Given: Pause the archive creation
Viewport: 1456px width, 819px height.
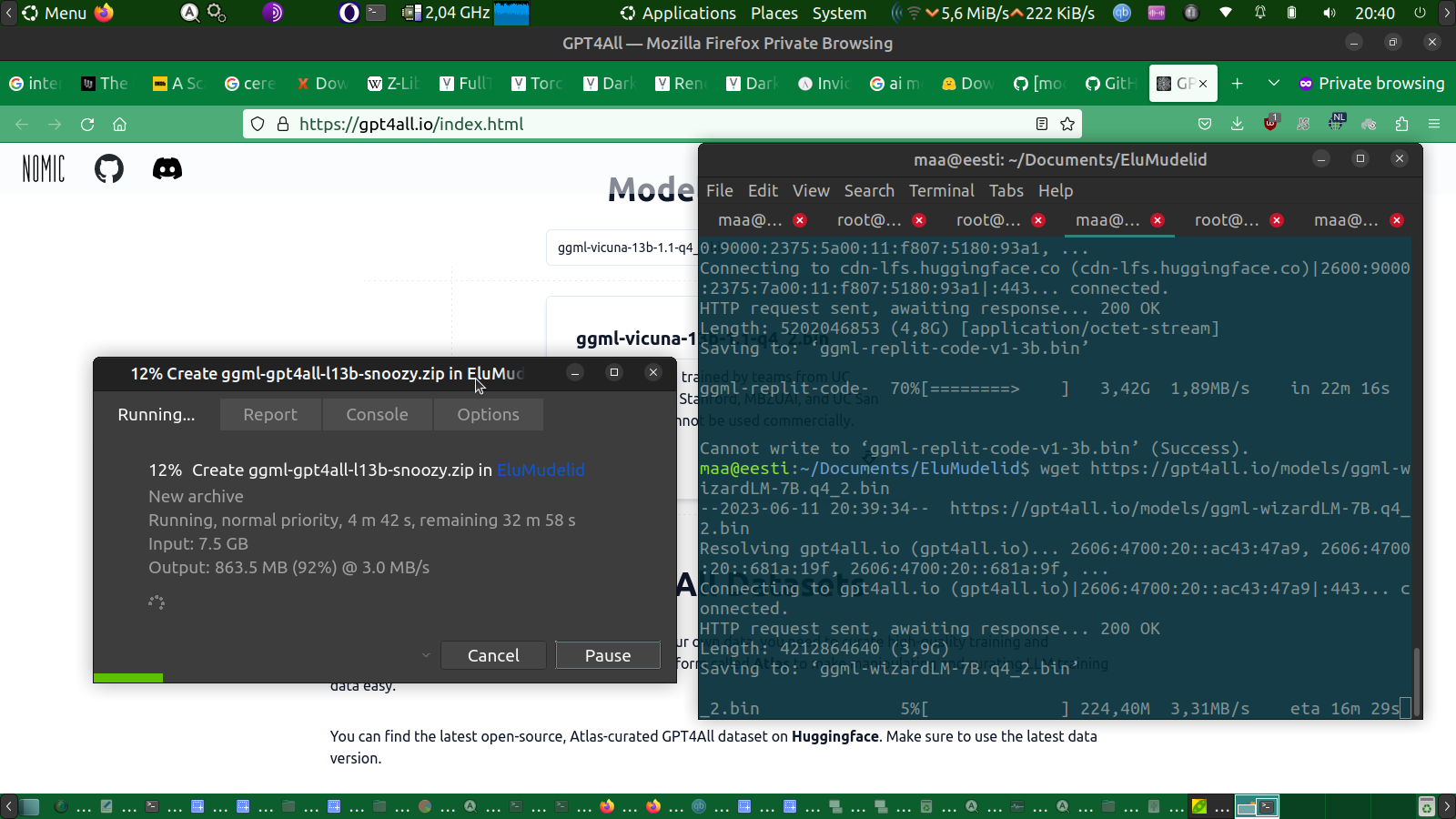Looking at the screenshot, I should click(x=608, y=655).
